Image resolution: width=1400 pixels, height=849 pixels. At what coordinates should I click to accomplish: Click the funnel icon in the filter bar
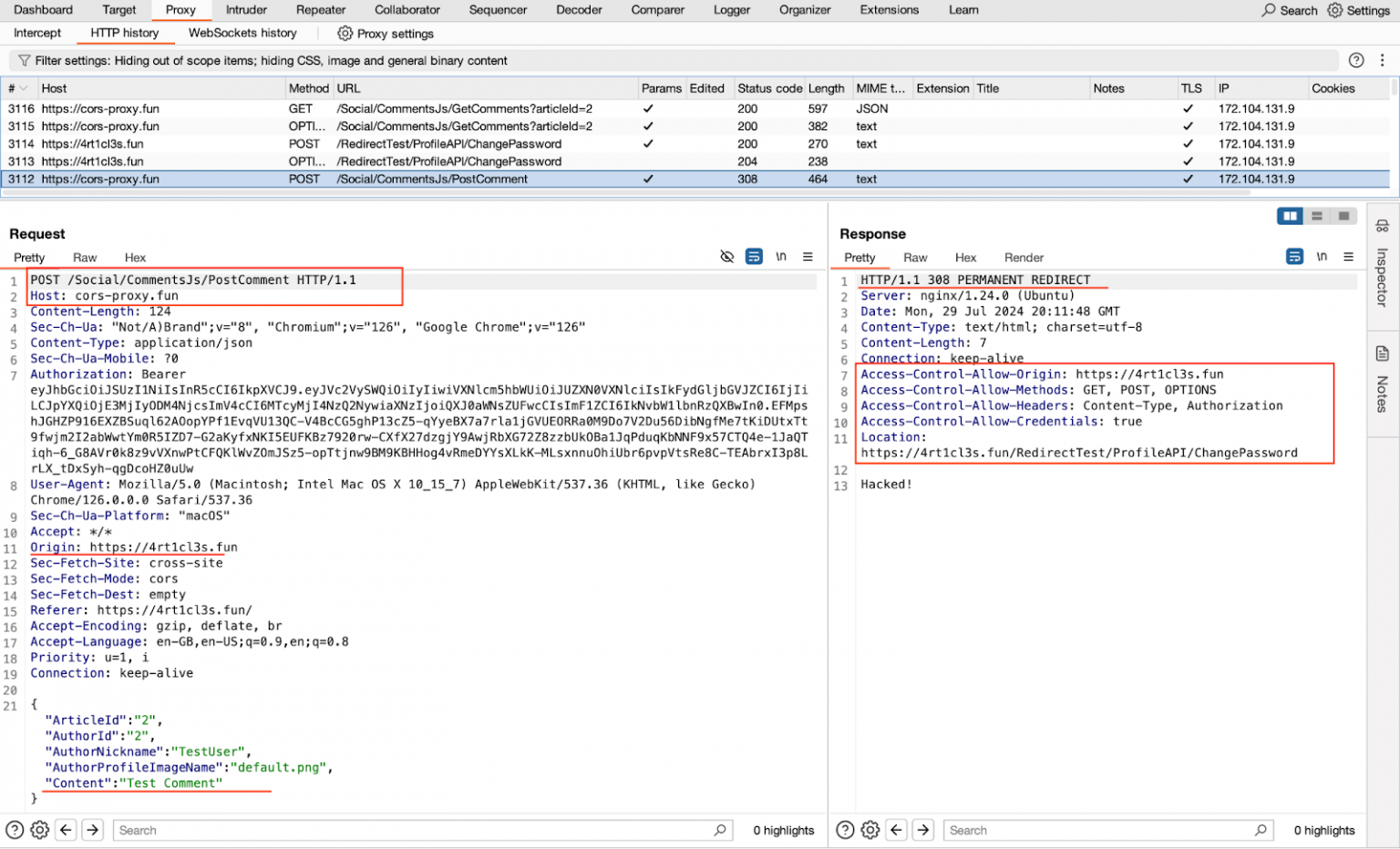(23, 60)
